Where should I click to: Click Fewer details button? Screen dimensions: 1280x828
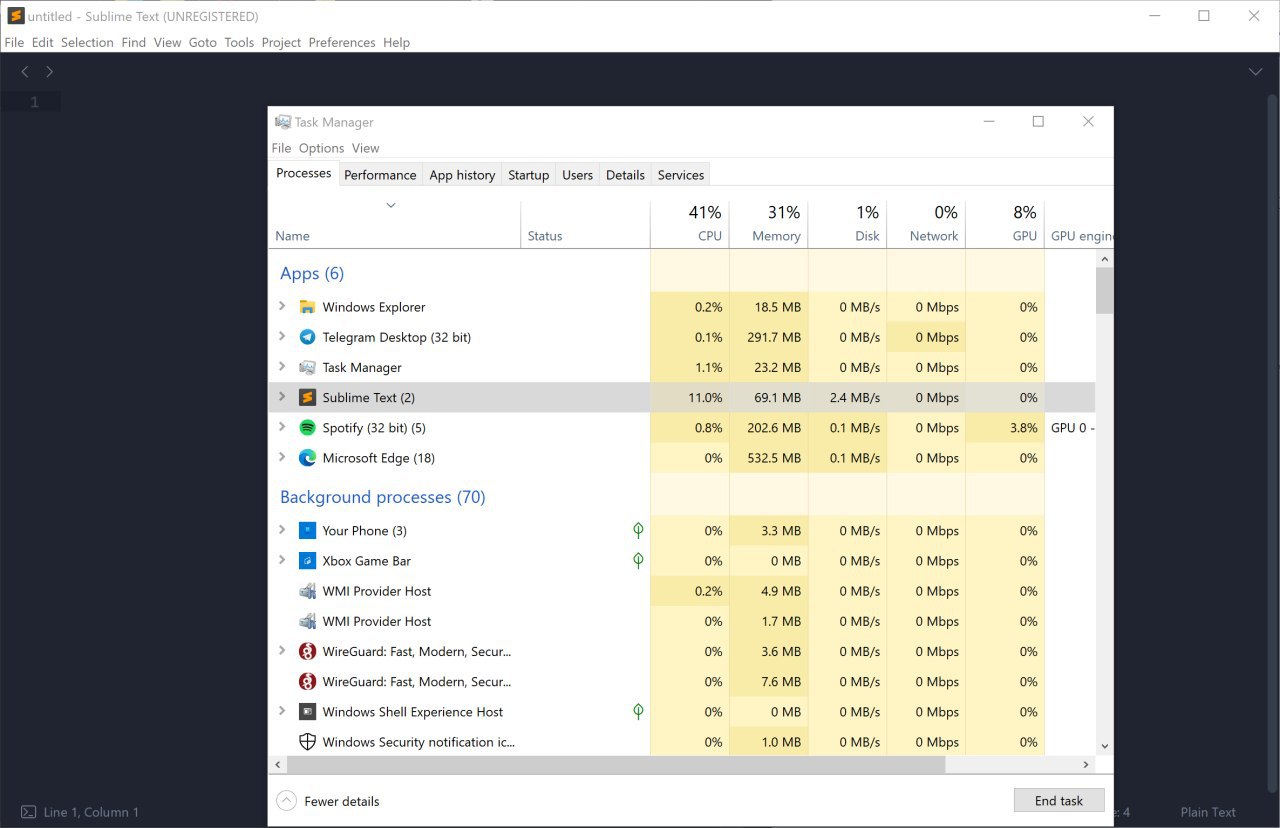pyautogui.click(x=328, y=801)
